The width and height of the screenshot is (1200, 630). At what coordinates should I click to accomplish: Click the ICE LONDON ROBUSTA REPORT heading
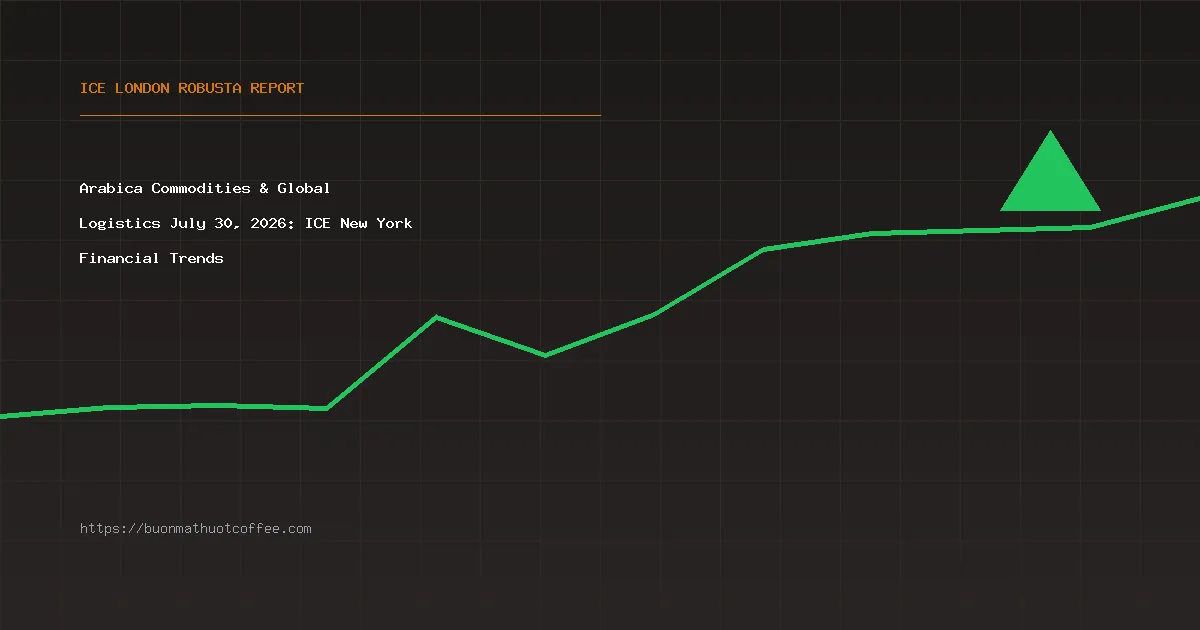tap(192, 88)
